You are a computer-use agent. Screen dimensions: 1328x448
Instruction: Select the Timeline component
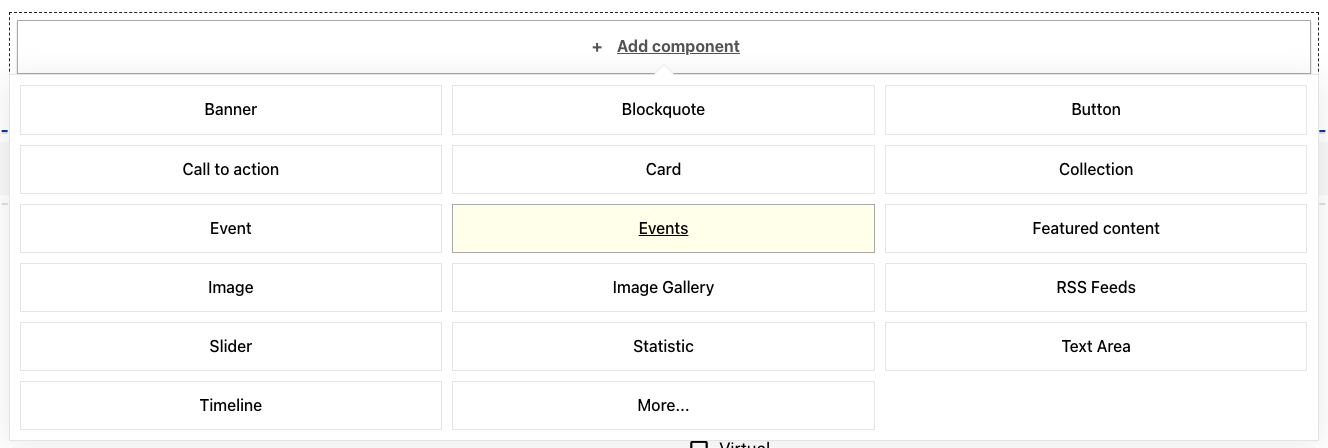pyautogui.click(x=231, y=405)
